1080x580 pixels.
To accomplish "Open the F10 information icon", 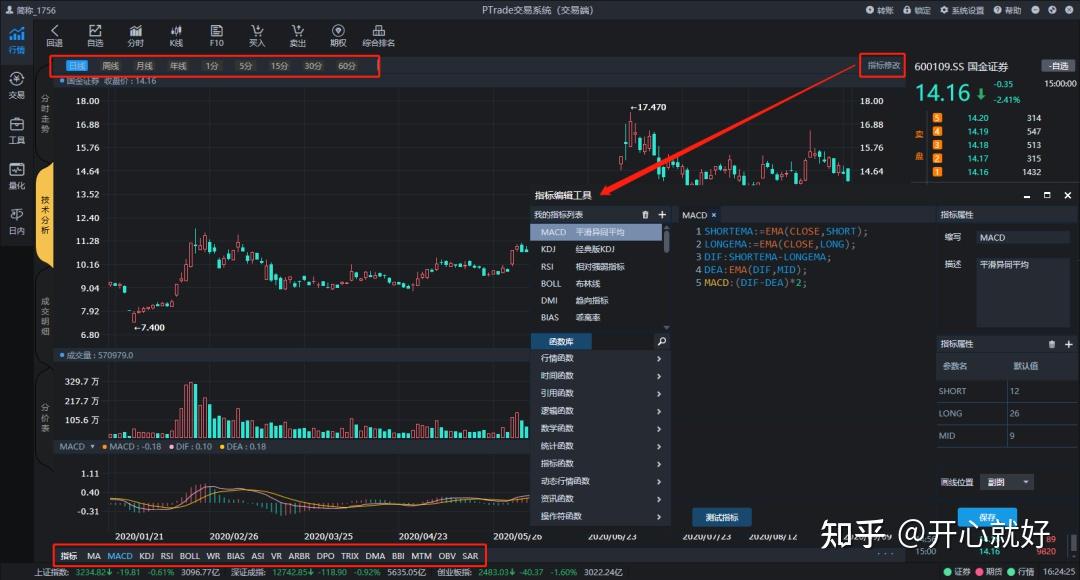I will (x=216, y=35).
